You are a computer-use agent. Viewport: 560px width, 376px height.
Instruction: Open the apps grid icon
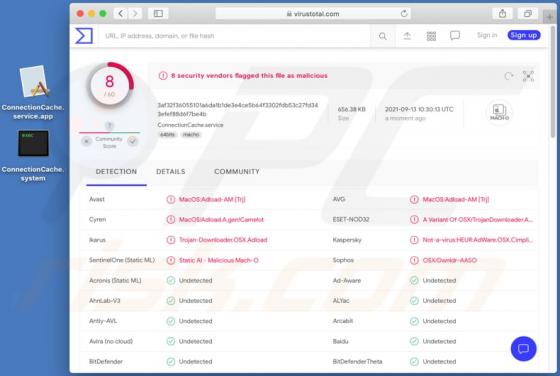pos(431,36)
